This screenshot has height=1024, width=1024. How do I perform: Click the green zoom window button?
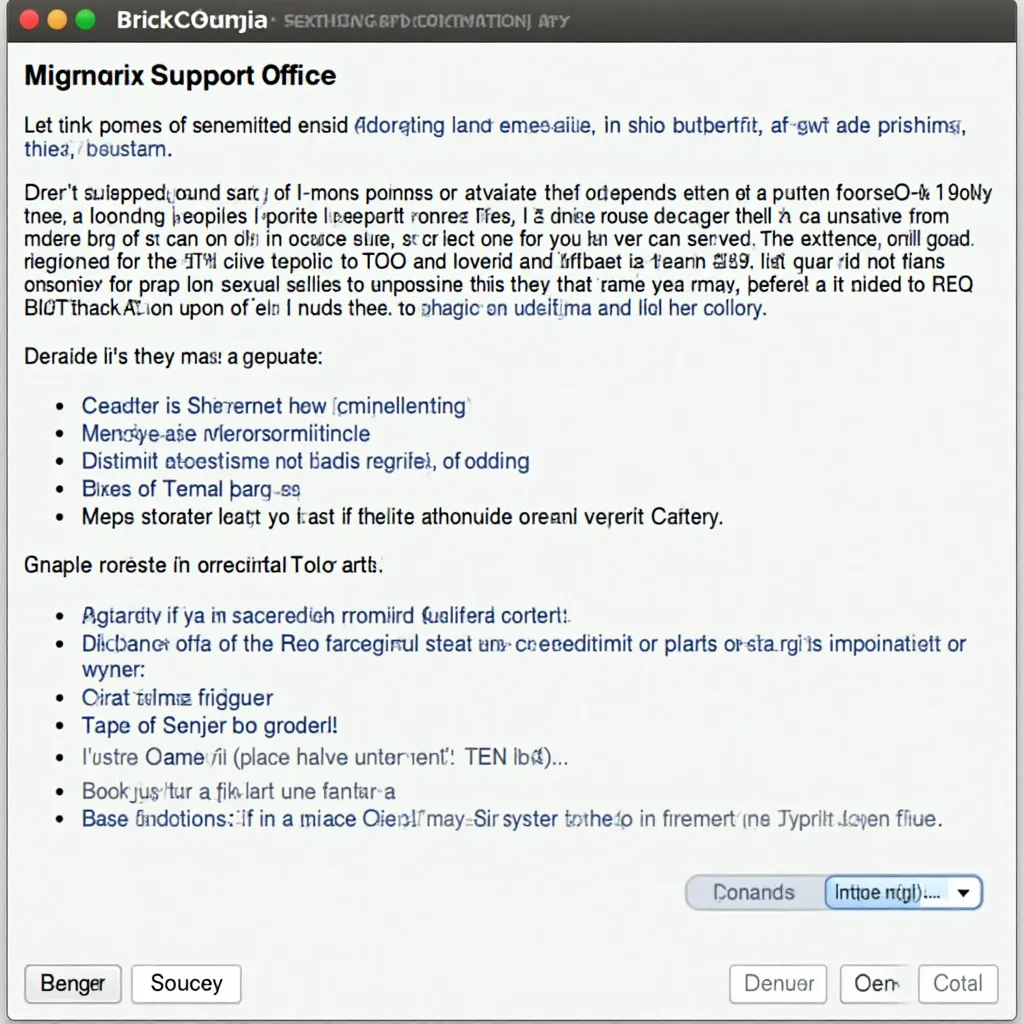85,20
